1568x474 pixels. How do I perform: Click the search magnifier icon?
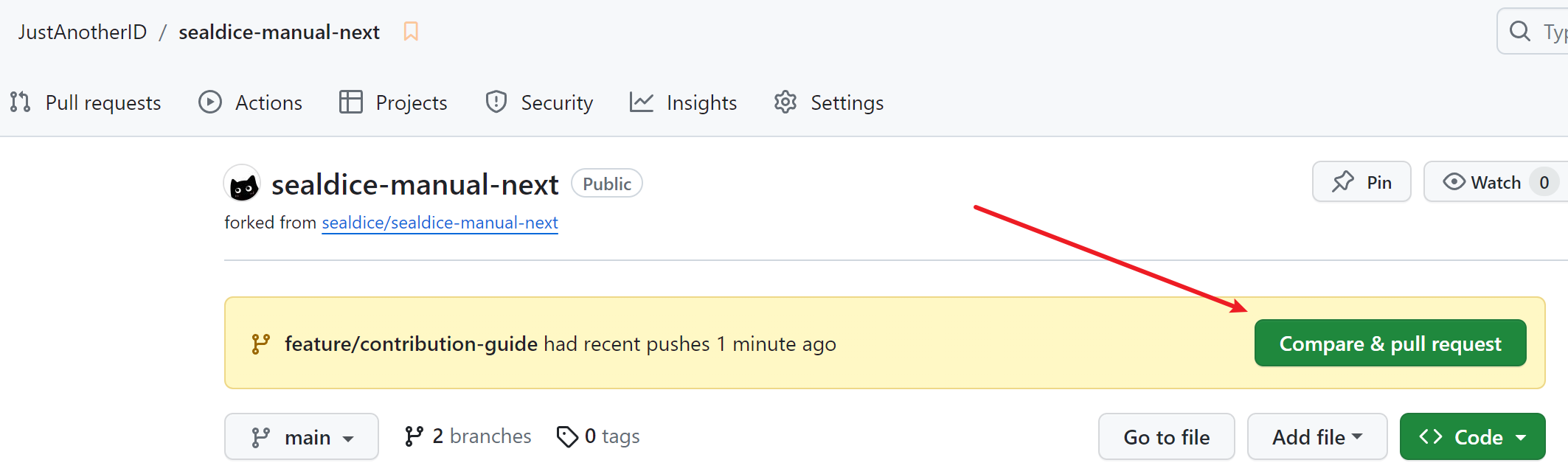point(1519,31)
